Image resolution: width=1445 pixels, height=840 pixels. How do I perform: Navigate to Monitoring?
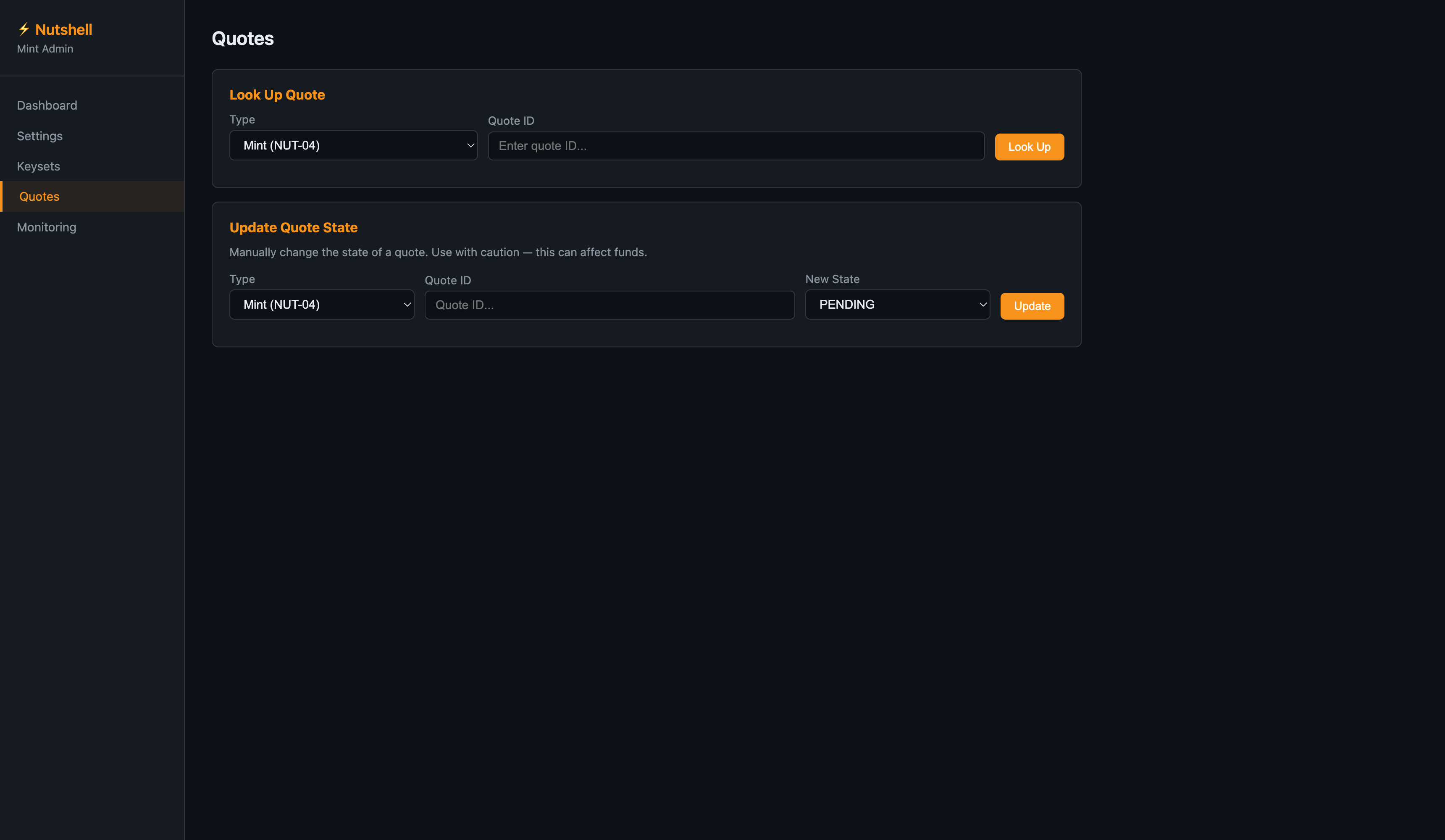point(47,227)
